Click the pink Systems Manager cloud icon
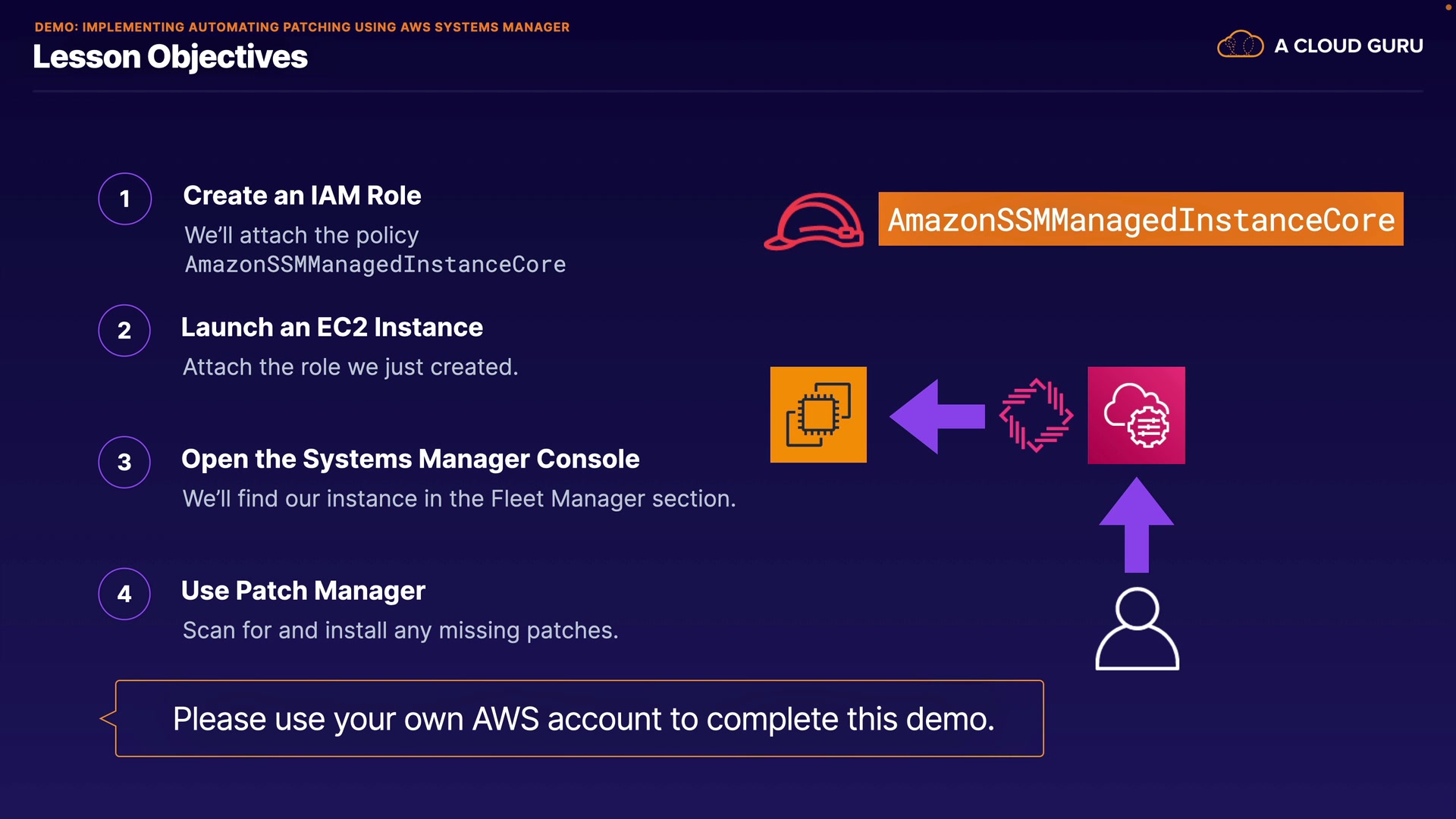 click(x=1136, y=415)
